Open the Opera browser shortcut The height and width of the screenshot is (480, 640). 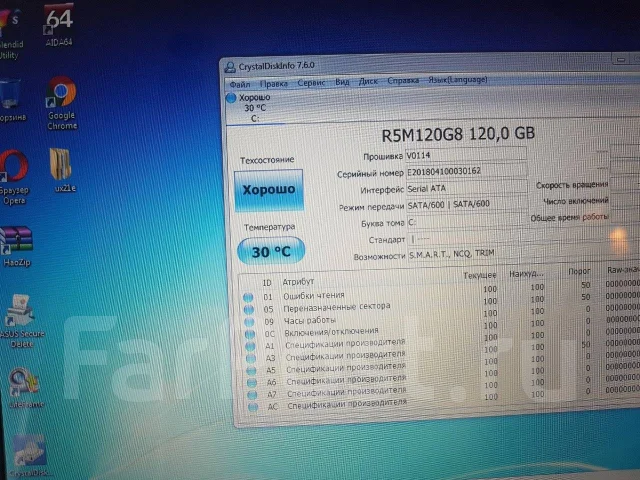tap(14, 176)
